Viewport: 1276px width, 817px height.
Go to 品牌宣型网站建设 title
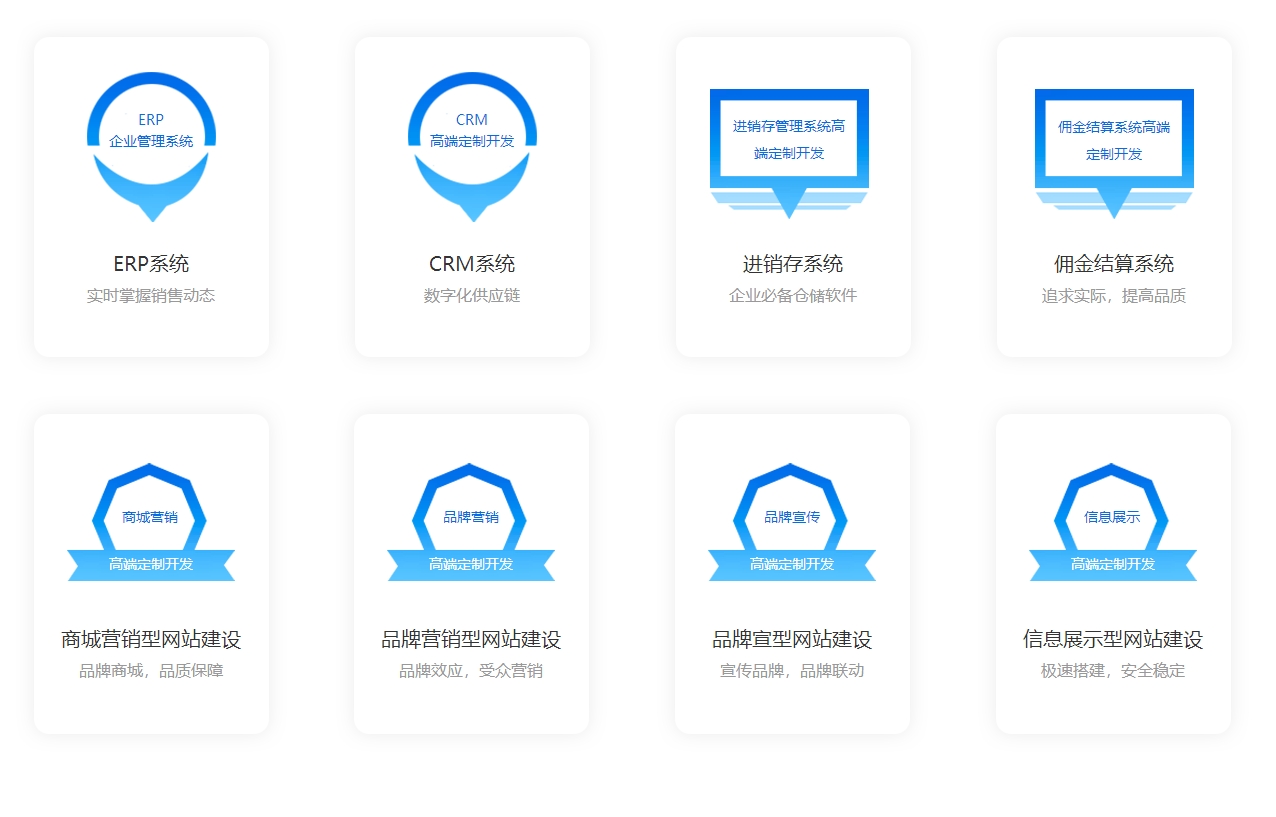point(792,640)
